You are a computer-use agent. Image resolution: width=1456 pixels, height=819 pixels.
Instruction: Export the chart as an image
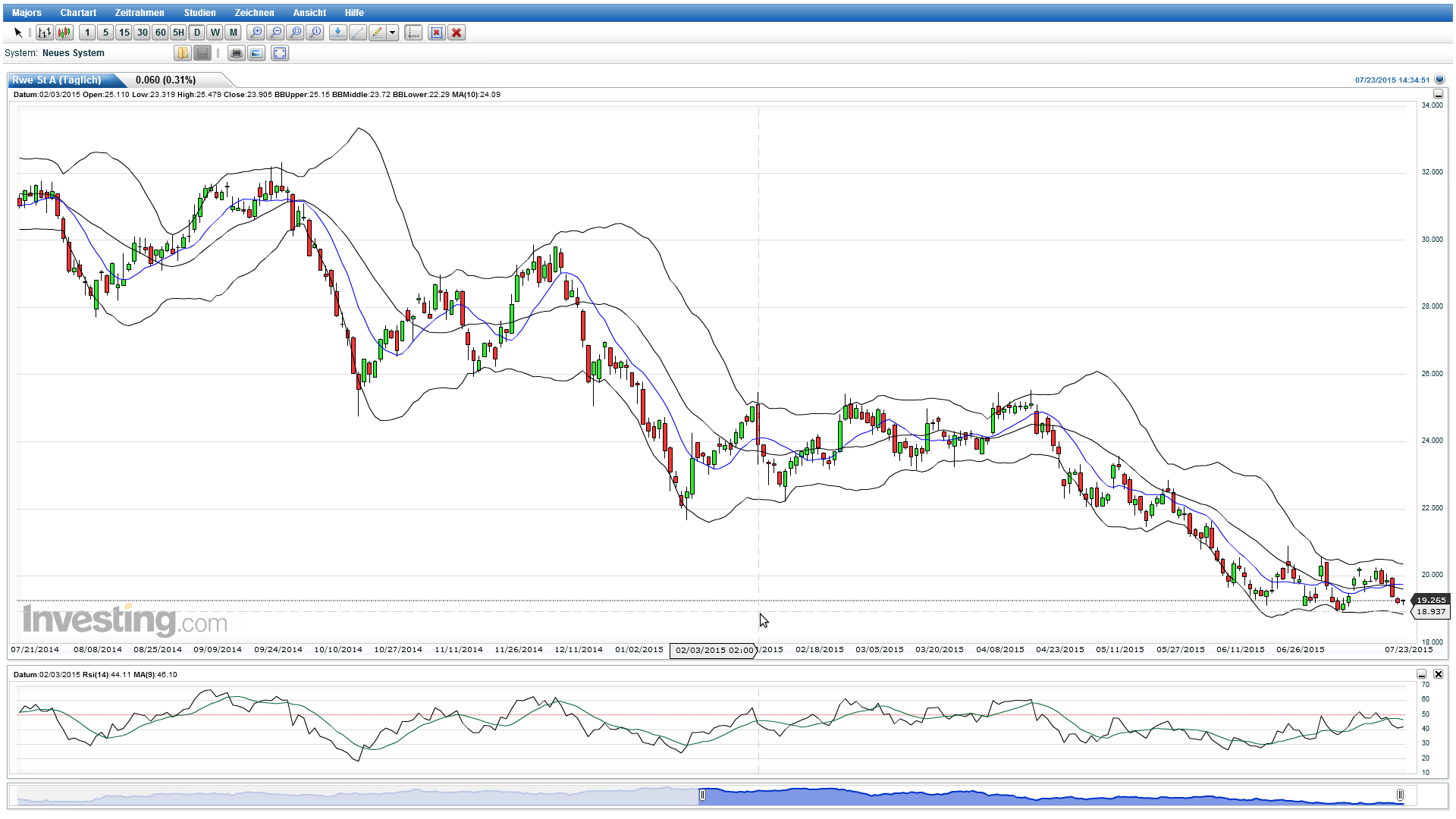(x=256, y=53)
